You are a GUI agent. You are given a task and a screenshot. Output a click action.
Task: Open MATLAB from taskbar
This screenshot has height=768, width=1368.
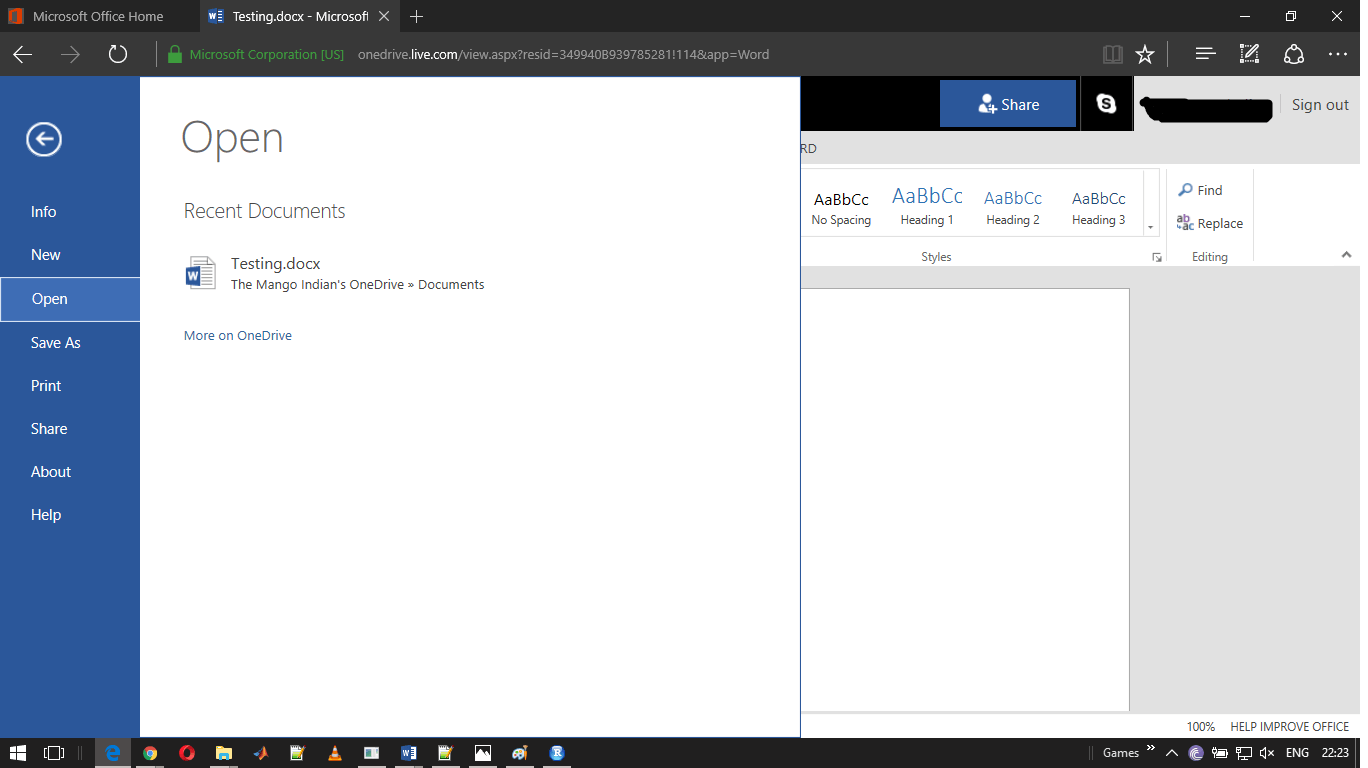coord(261,753)
